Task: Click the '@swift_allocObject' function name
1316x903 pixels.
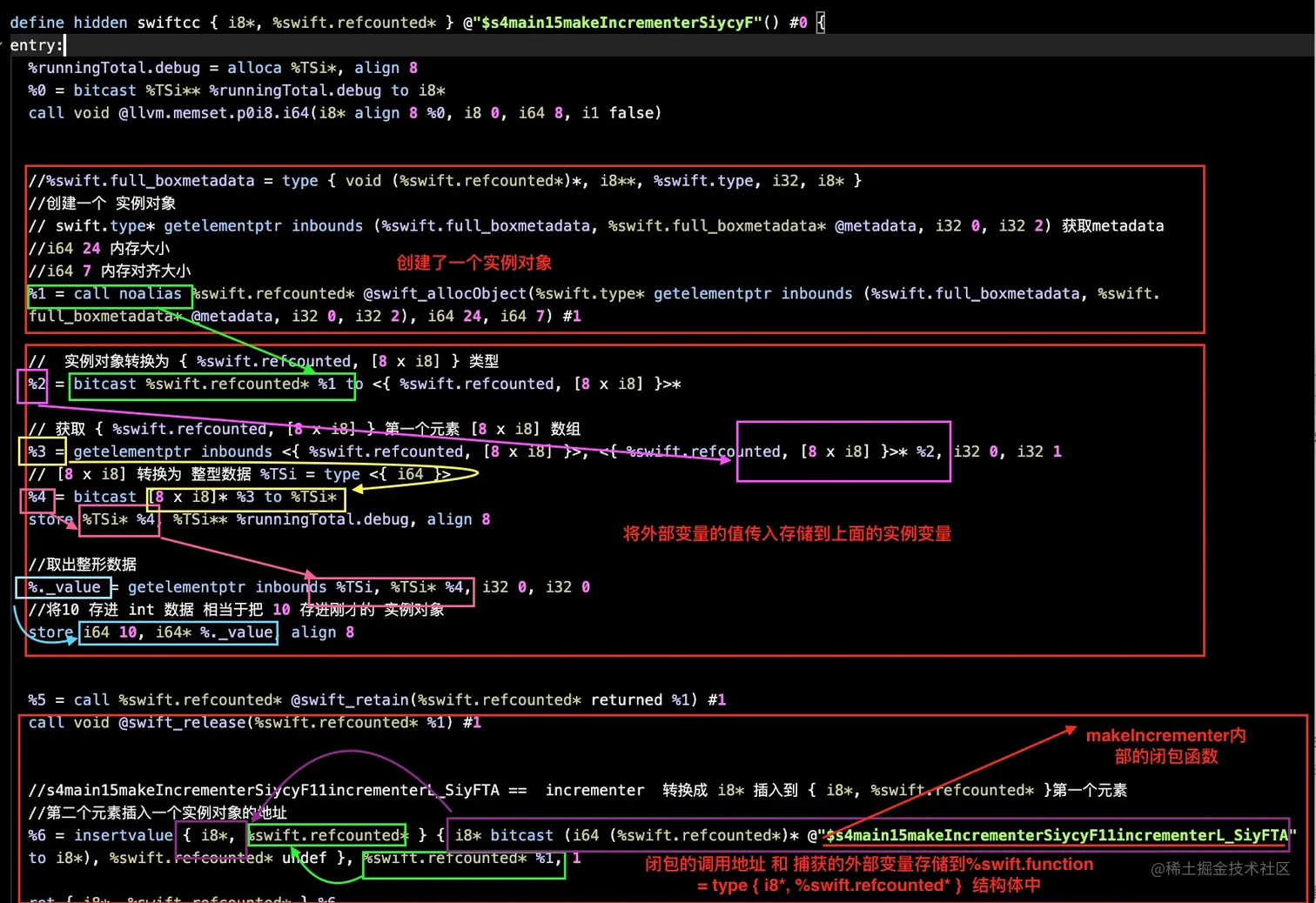Action: [445, 294]
